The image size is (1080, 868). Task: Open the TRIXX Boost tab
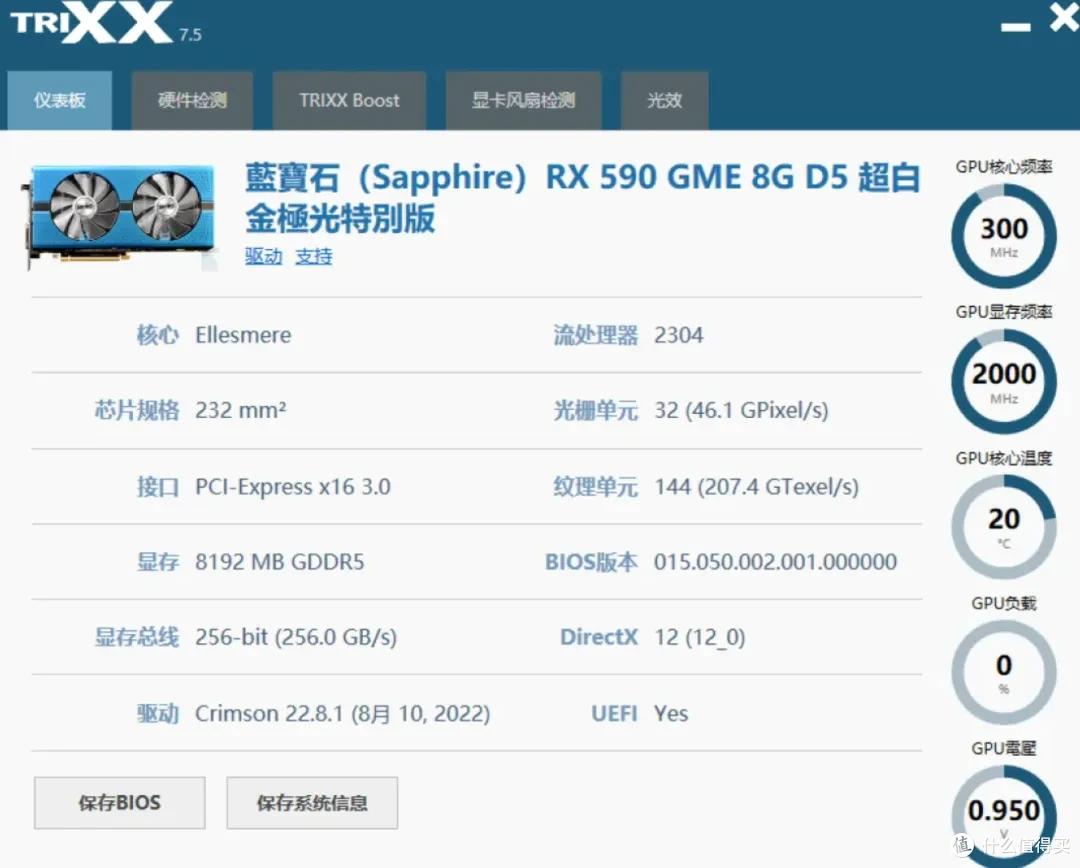[x=349, y=101]
